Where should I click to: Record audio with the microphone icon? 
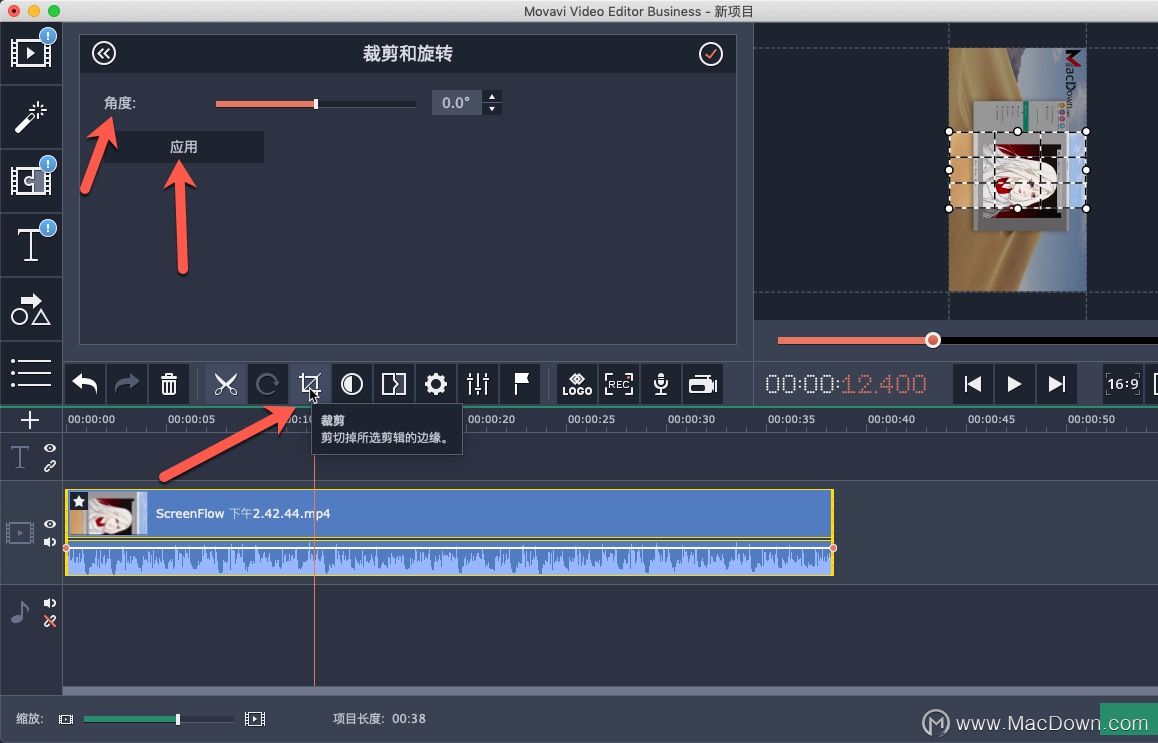click(x=661, y=384)
